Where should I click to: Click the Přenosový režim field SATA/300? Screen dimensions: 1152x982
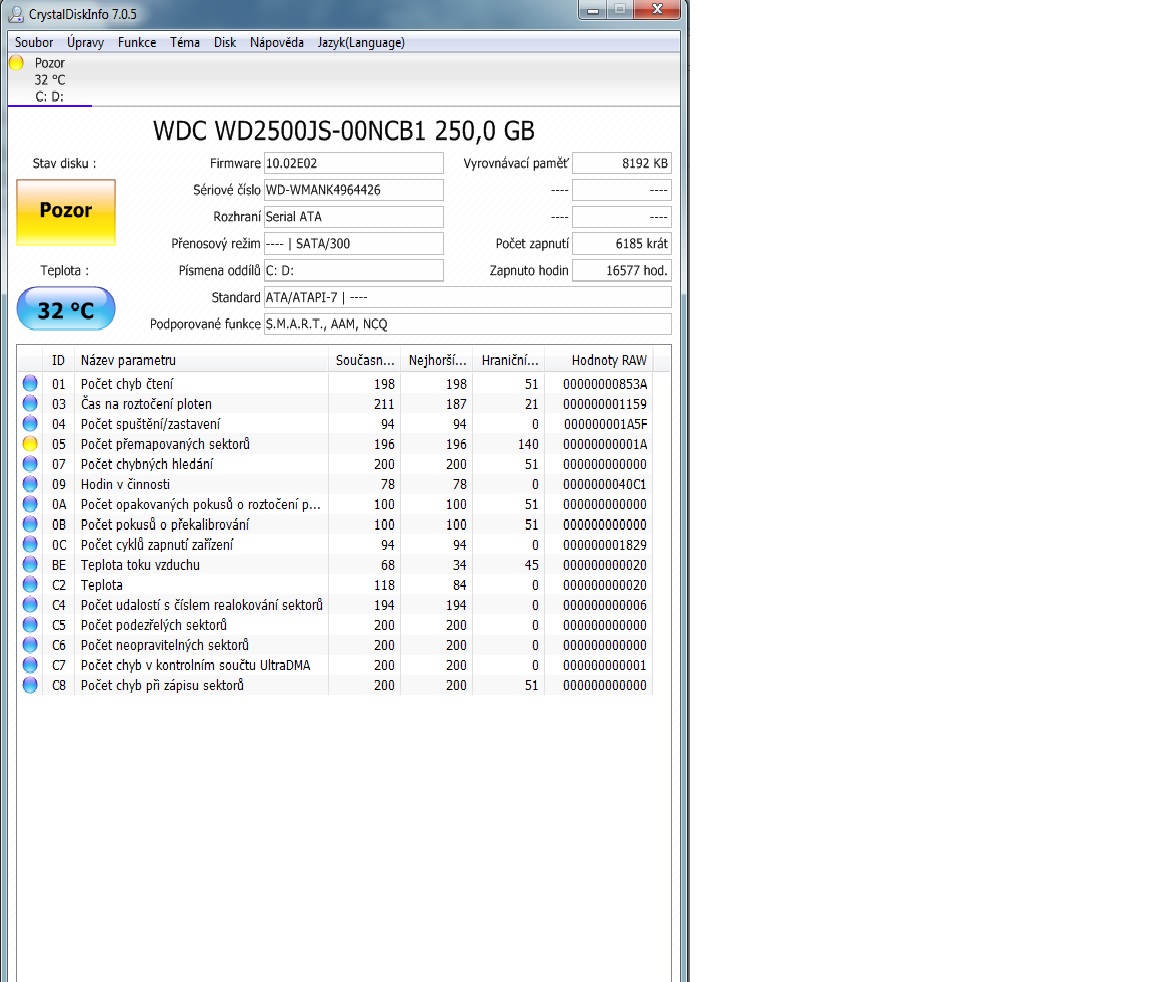pos(353,243)
